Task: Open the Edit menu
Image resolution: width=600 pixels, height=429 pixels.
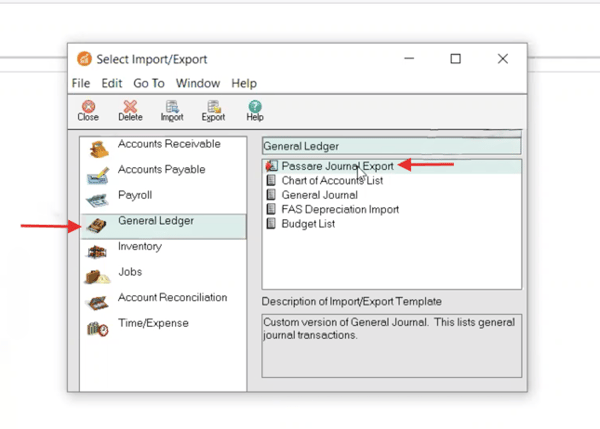Action: pos(112,83)
